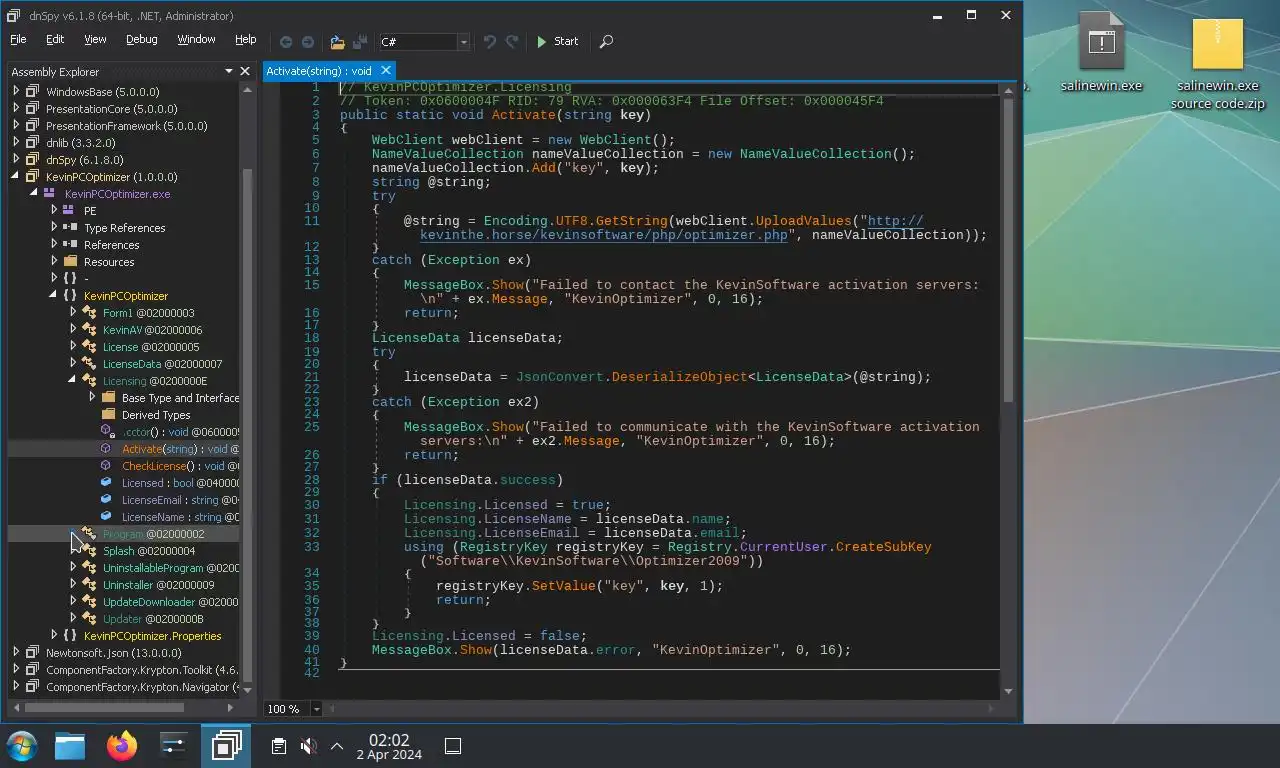The width and height of the screenshot is (1280, 768).
Task: Click the code editor vertical scrollbar
Action: click(x=1007, y=250)
